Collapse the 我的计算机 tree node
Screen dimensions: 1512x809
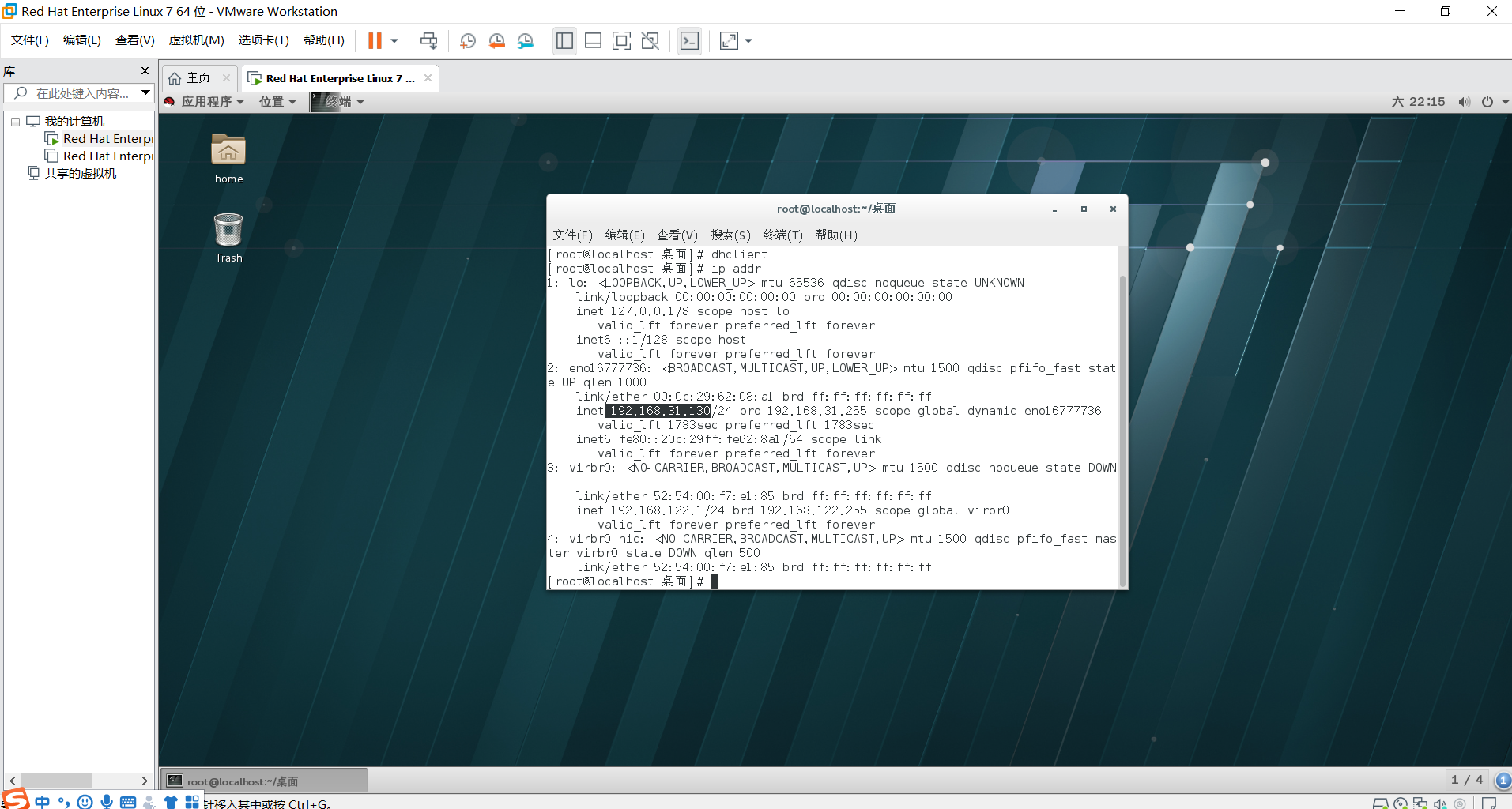click(14, 121)
